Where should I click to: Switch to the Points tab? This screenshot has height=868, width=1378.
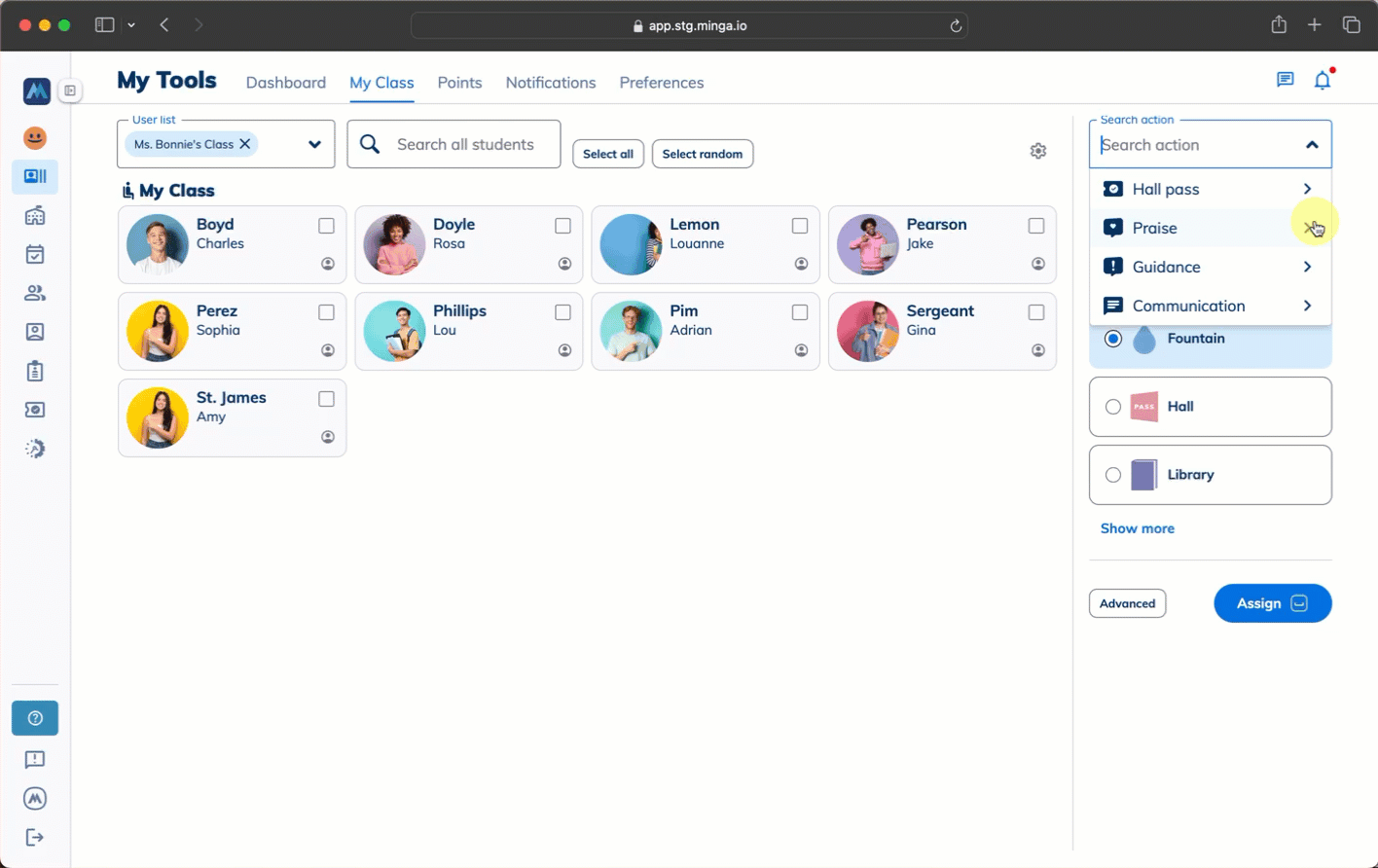pyautogui.click(x=459, y=83)
